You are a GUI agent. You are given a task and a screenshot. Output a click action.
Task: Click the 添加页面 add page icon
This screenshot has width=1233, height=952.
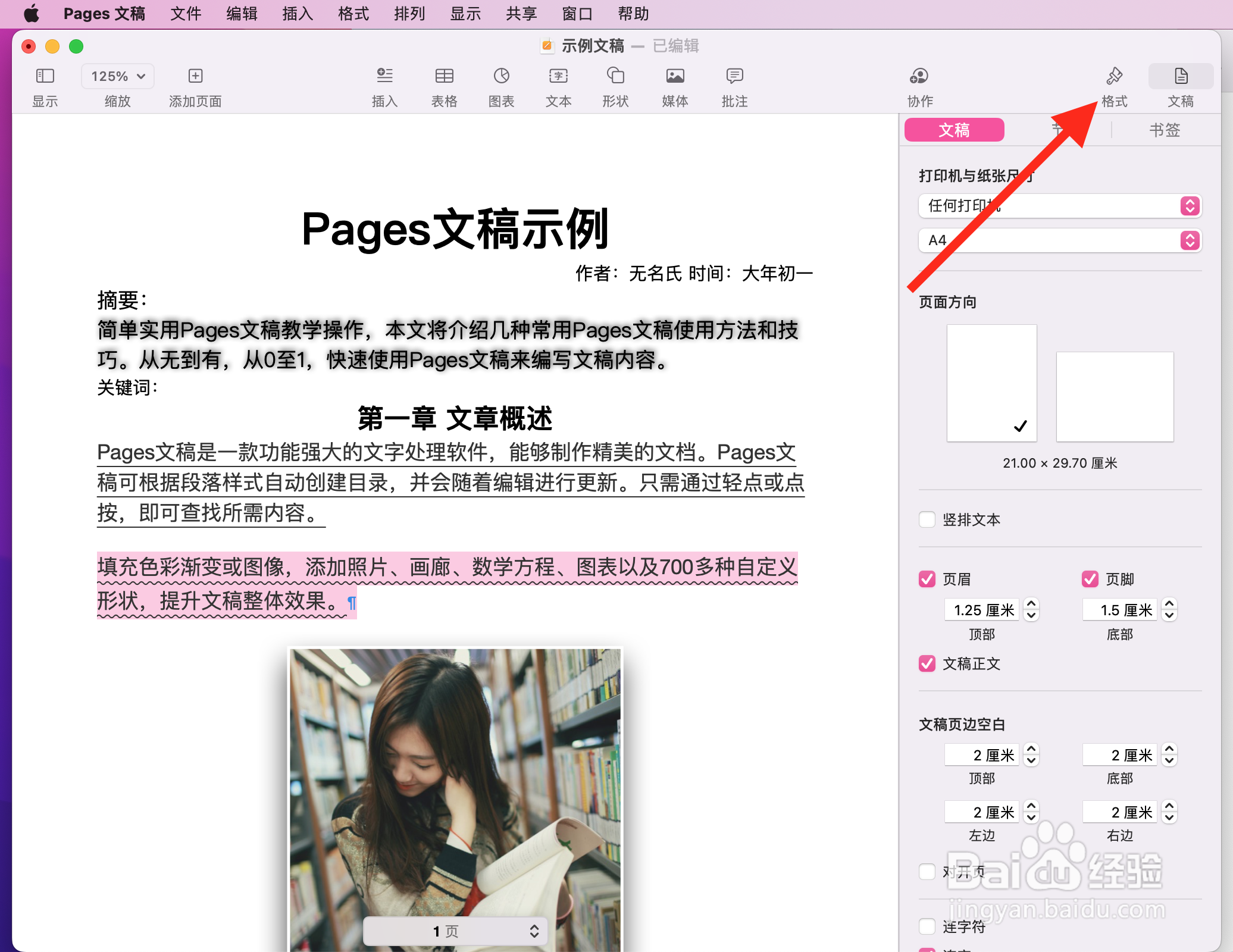pyautogui.click(x=195, y=76)
